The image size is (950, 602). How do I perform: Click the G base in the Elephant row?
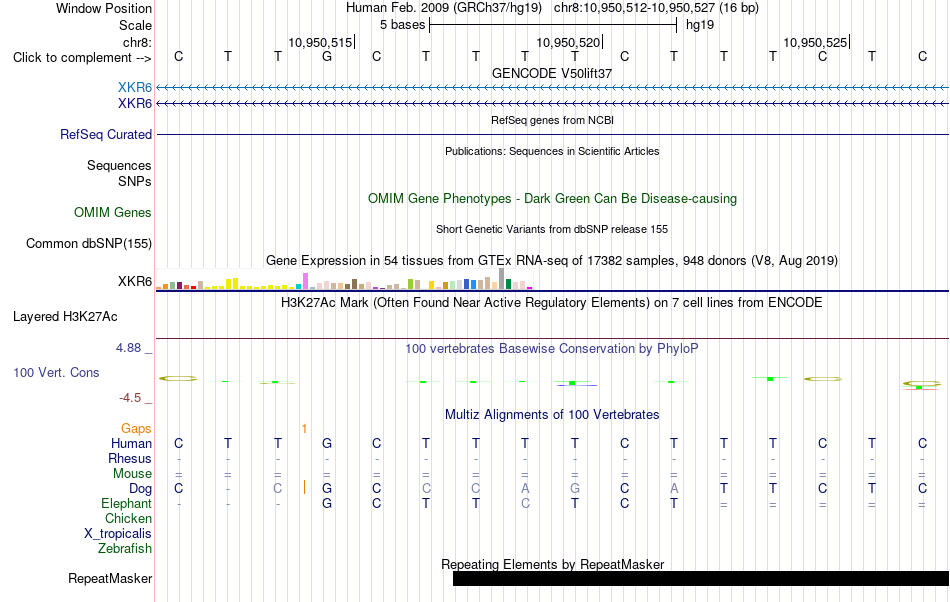pyautogui.click(x=327, y=503)
